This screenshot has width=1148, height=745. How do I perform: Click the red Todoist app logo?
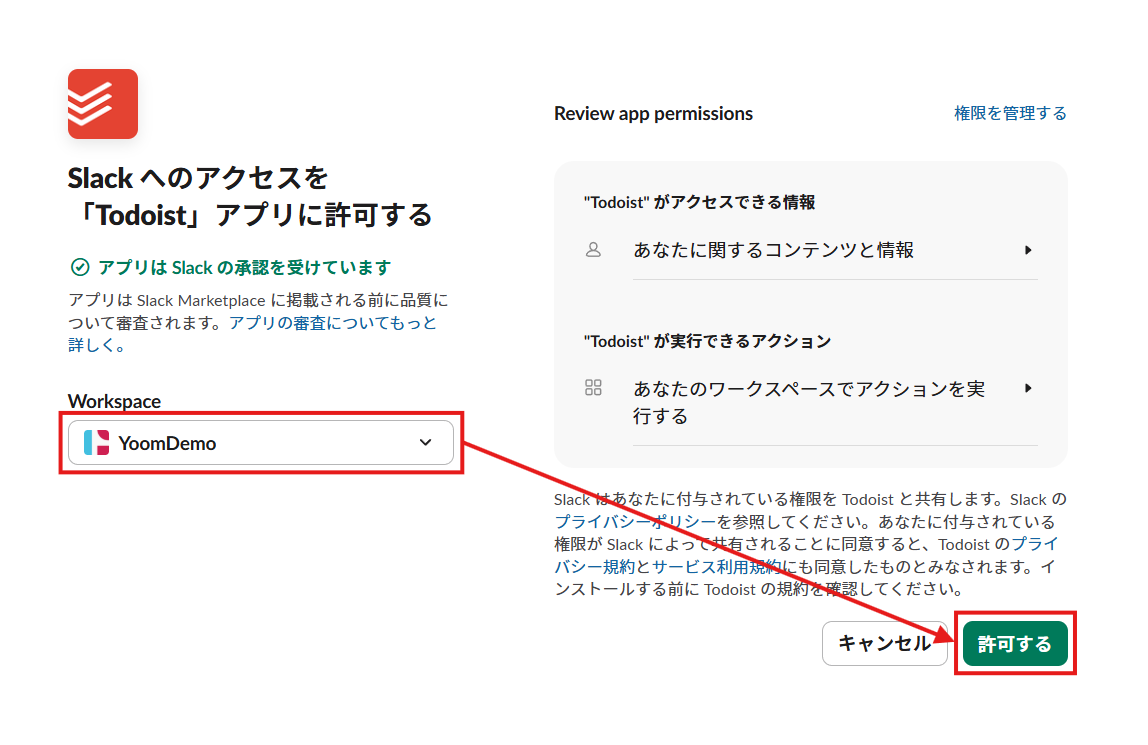click(102, 104)
